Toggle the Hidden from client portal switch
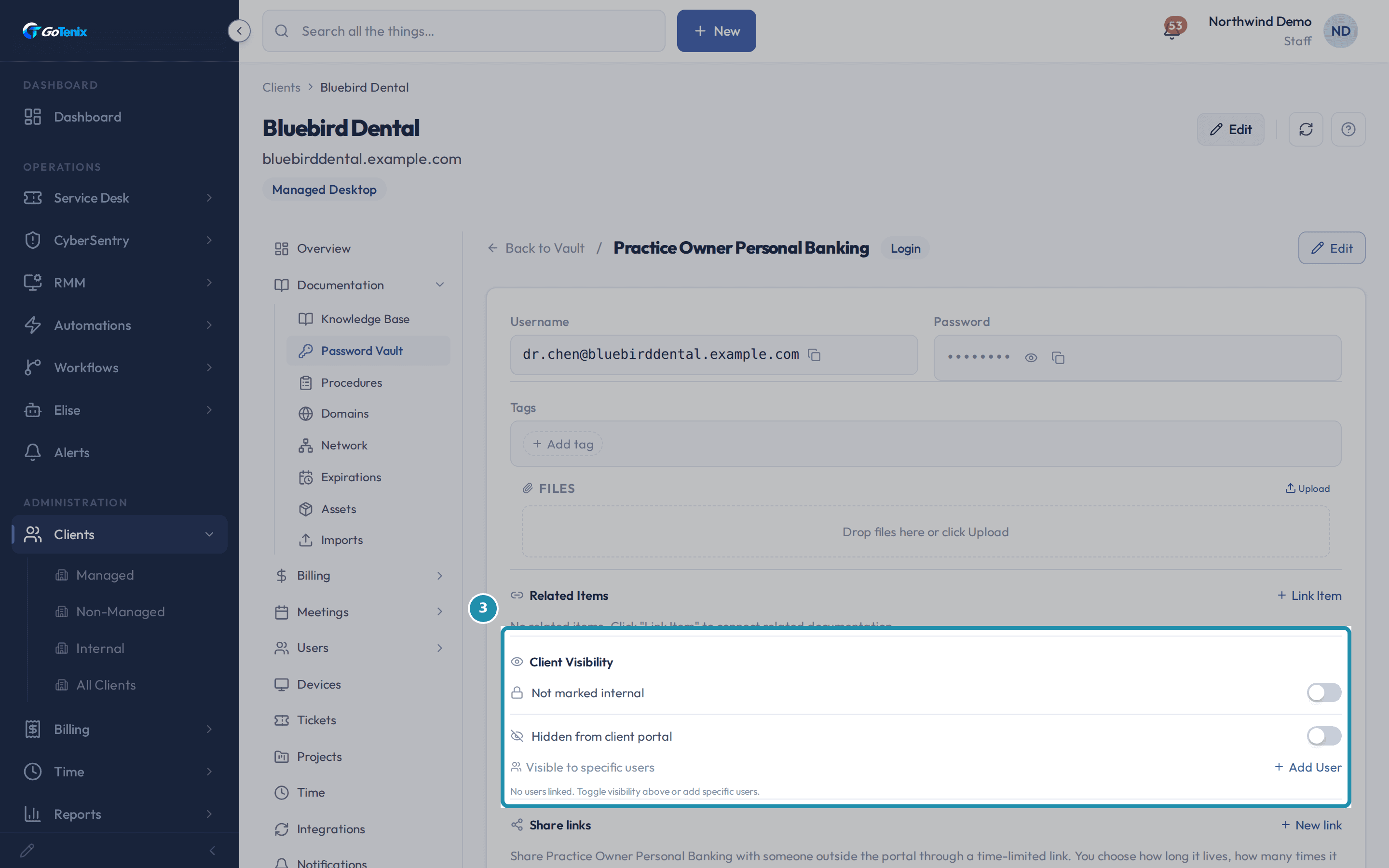This screenshot has height=868, width=1389. [x=1323, y=735]
